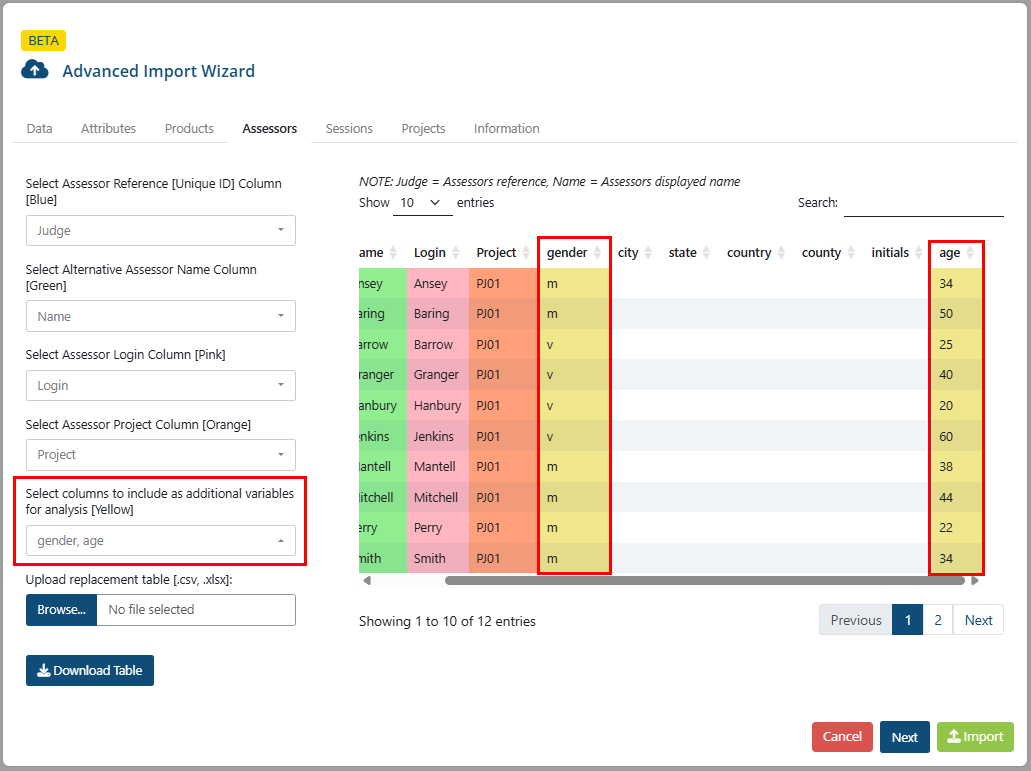Open the Judge assessor reference dropdown

coord(161,231)
